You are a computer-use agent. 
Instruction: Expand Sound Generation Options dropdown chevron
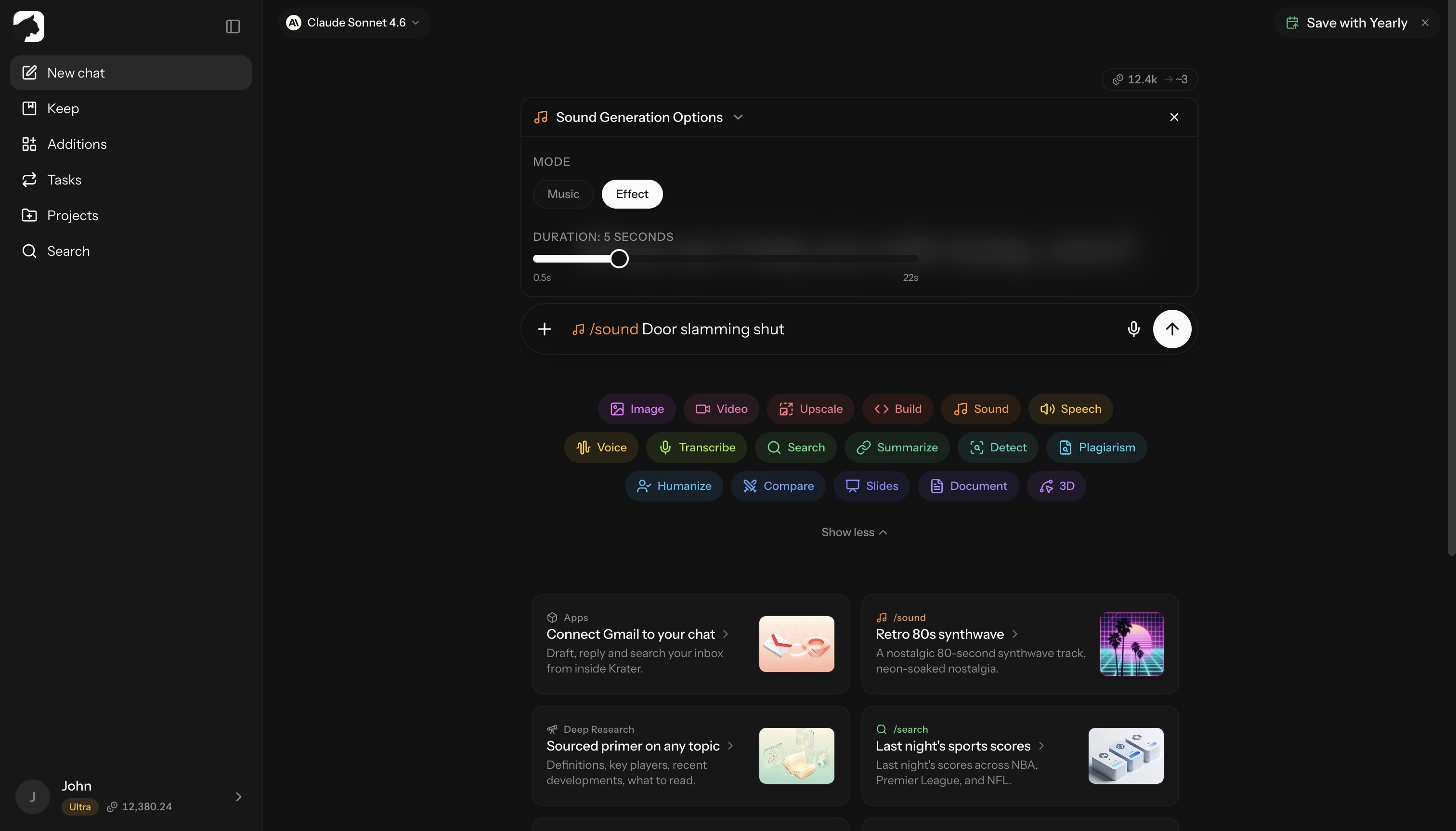click(x=738, y=117)
